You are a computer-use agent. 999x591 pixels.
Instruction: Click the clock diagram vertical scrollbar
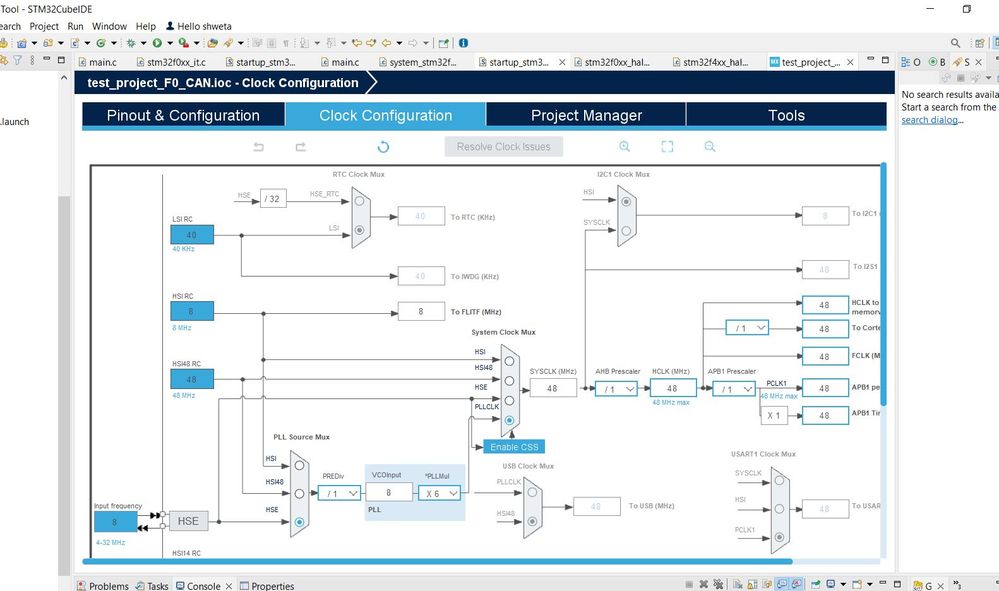click(x=883, y=285)
